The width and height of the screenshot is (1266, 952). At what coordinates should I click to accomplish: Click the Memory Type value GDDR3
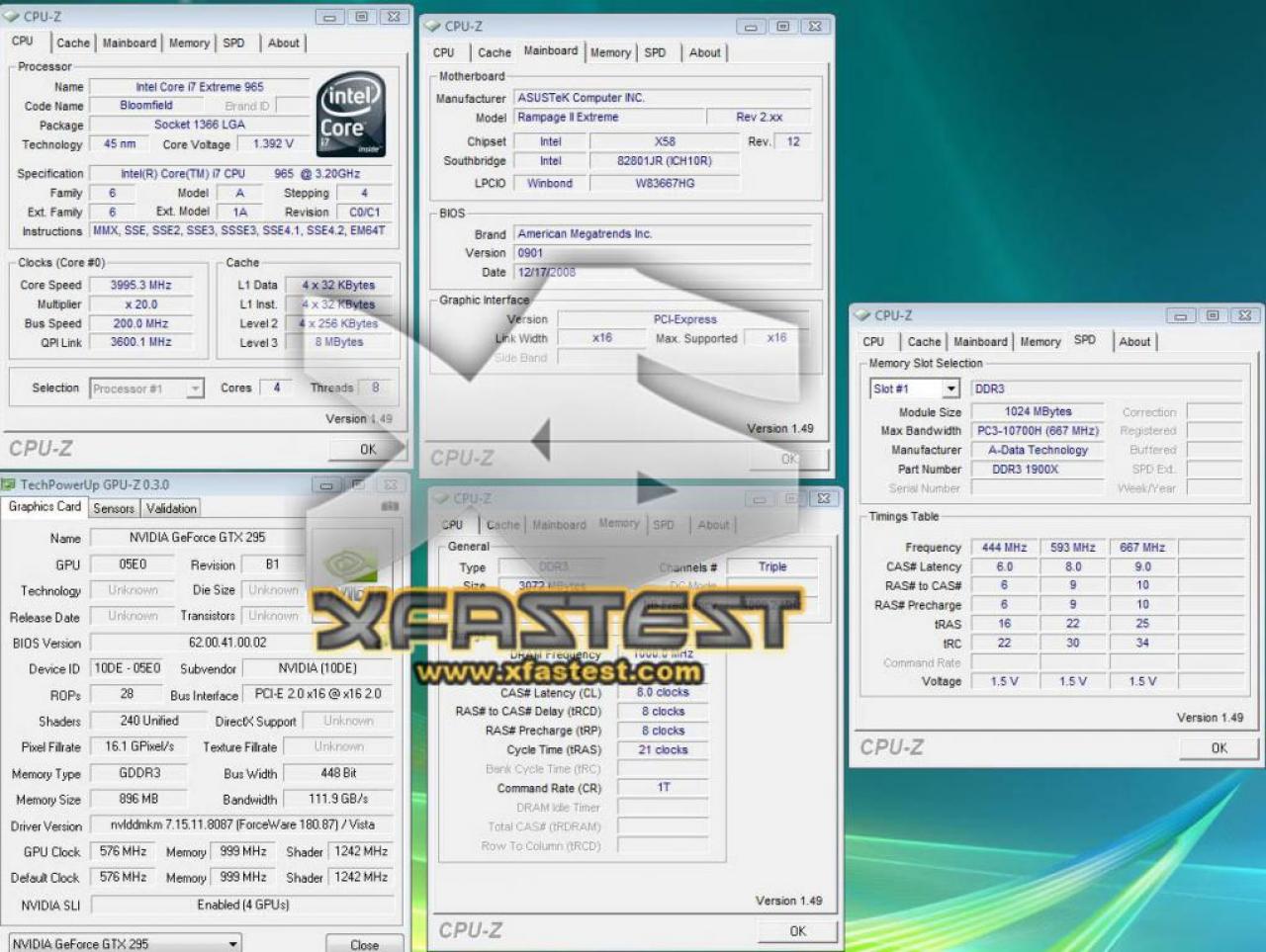[139, 773]
